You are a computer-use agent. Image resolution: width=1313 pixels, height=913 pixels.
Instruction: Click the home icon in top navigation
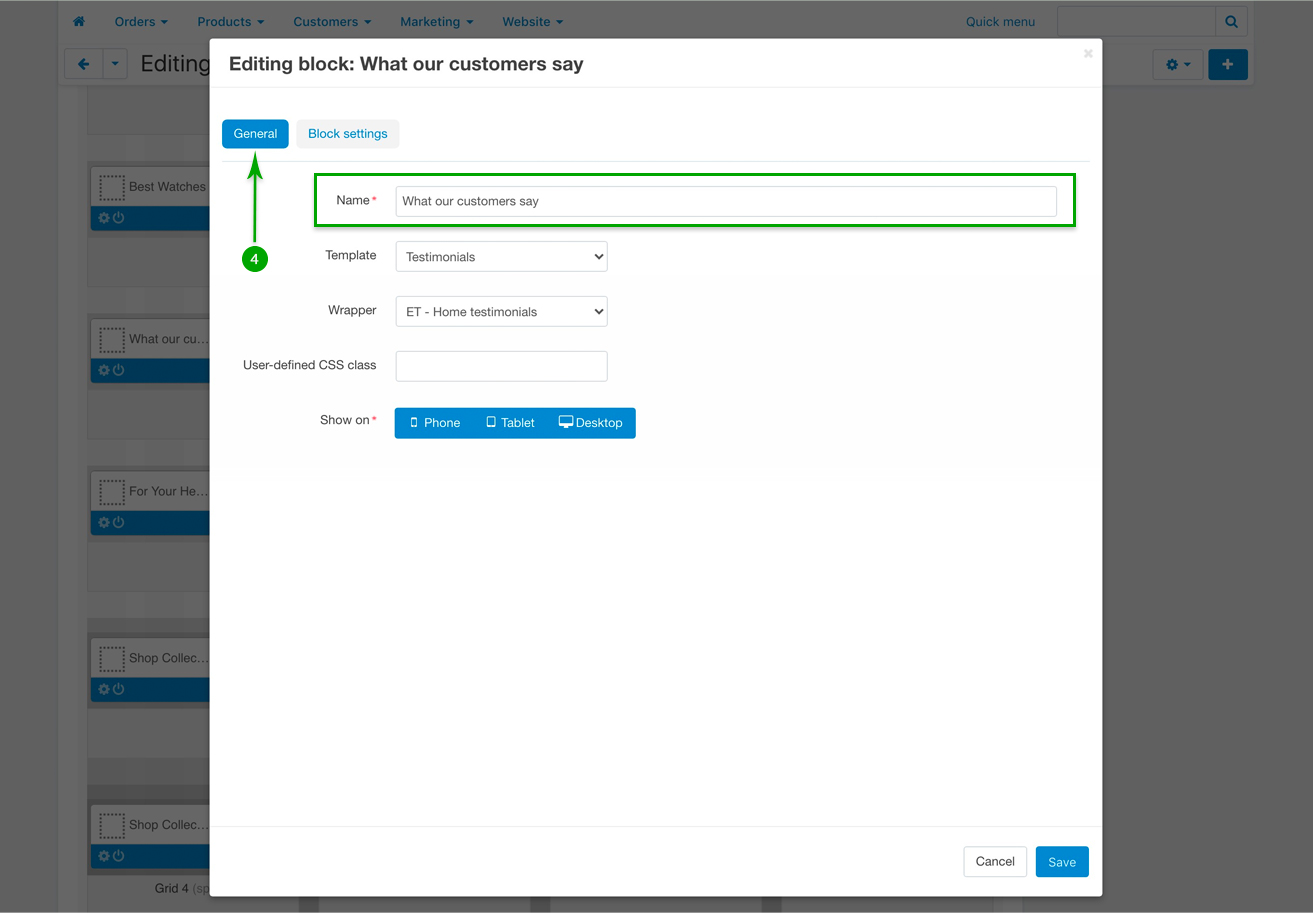(x=79, y=21)
